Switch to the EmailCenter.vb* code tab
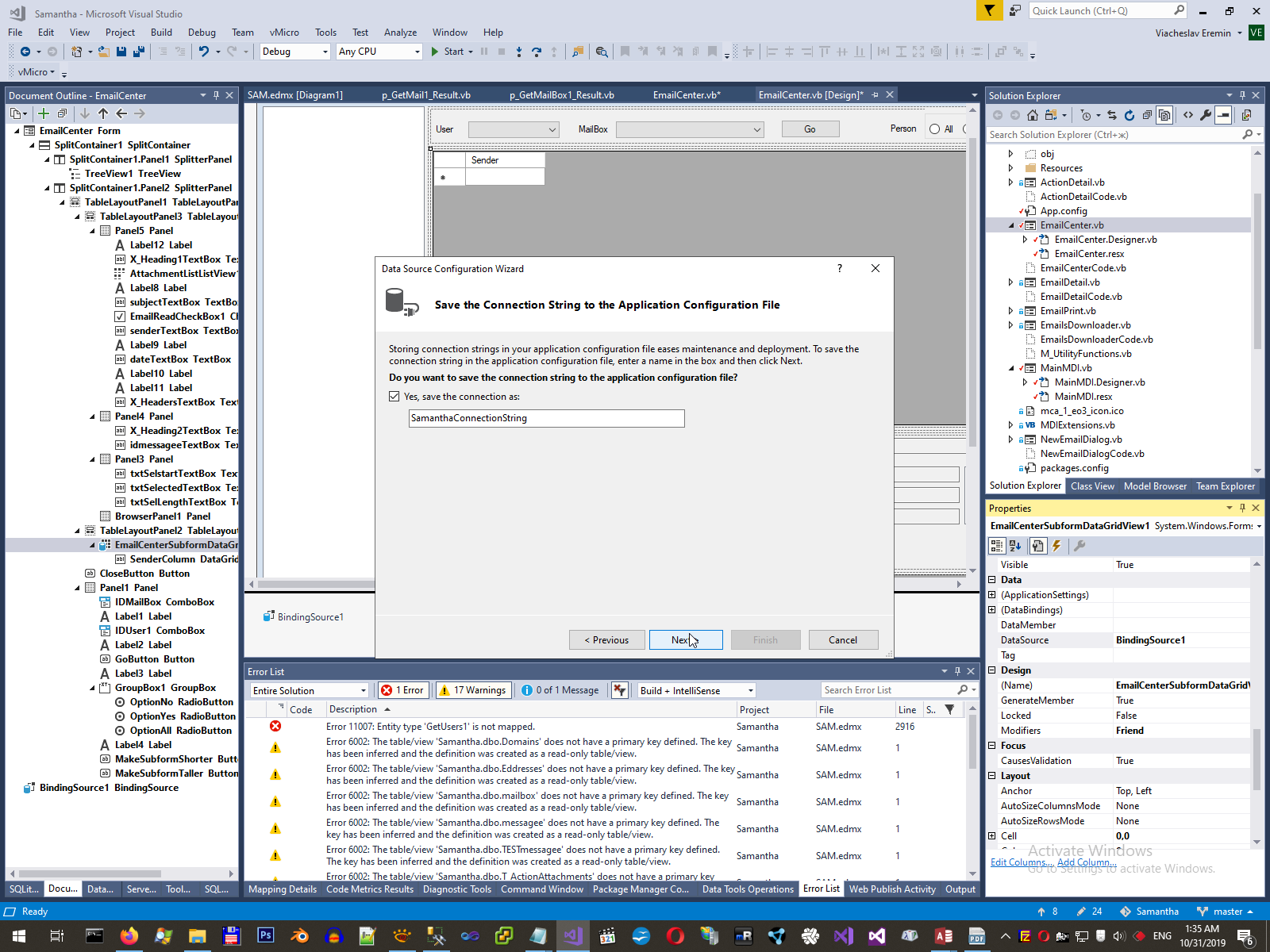1270x952 pixels. 687,95
